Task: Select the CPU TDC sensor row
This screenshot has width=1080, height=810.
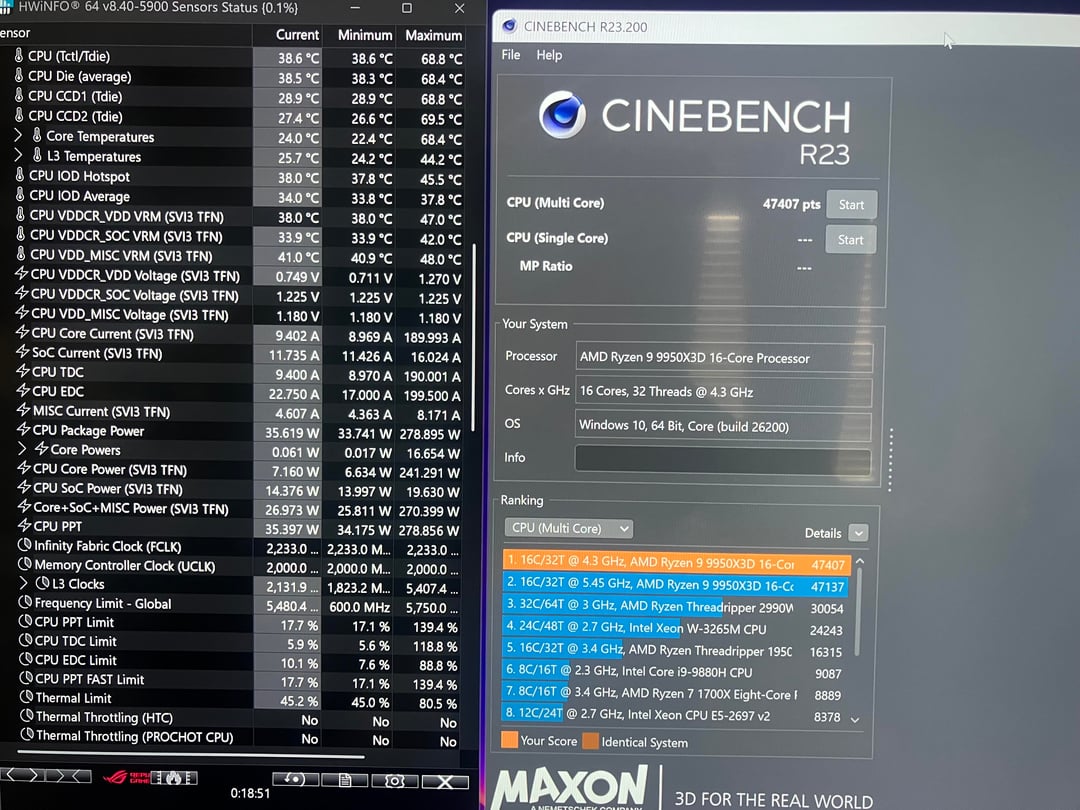Action: (238, 373)
